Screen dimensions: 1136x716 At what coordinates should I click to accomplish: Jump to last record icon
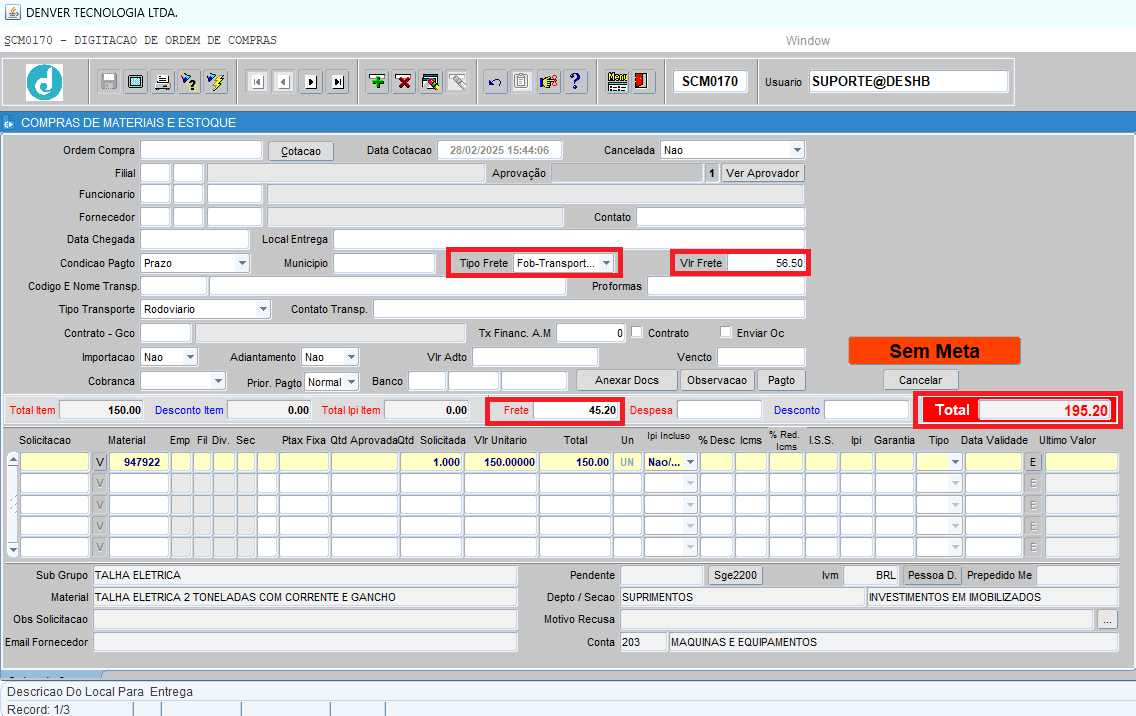(x=338, y=82)
